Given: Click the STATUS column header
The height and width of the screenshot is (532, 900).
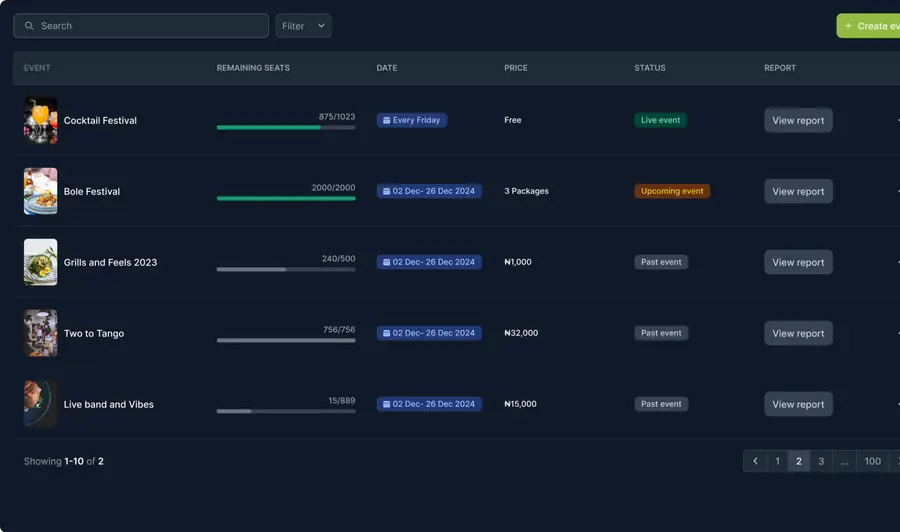Looking at the screenshot, I should 650,68.
